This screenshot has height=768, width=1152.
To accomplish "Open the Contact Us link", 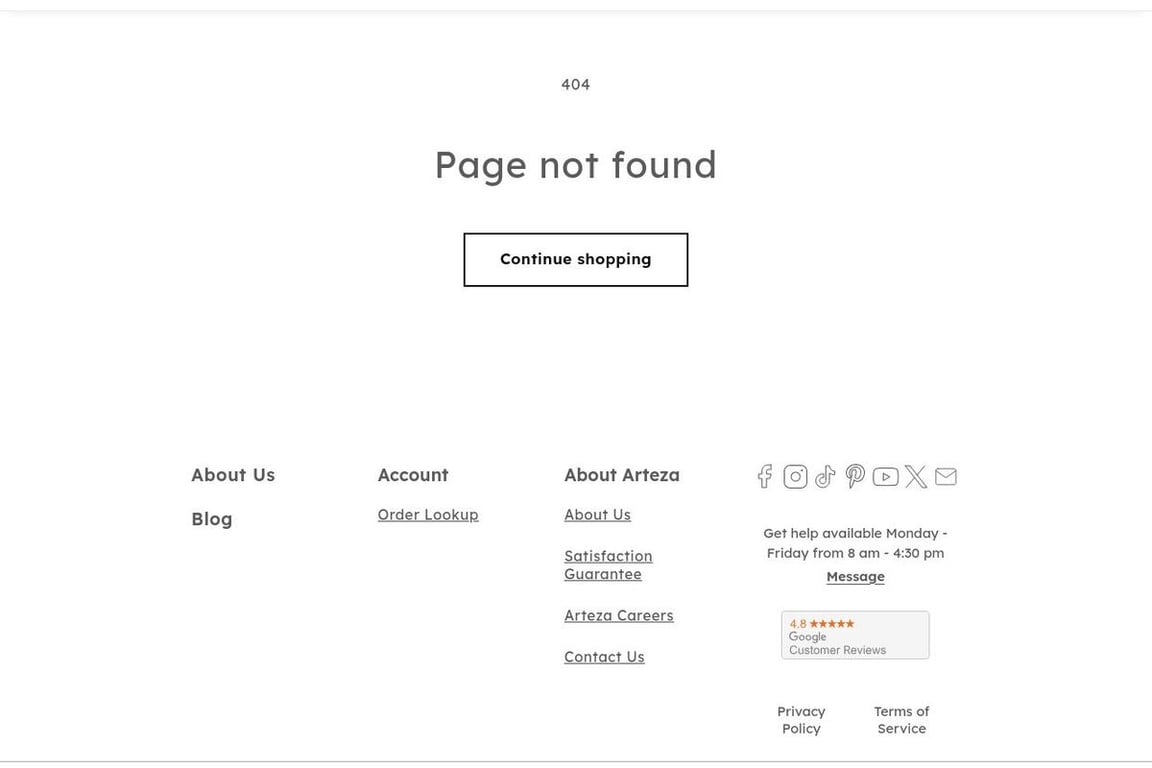I will 604,656.
